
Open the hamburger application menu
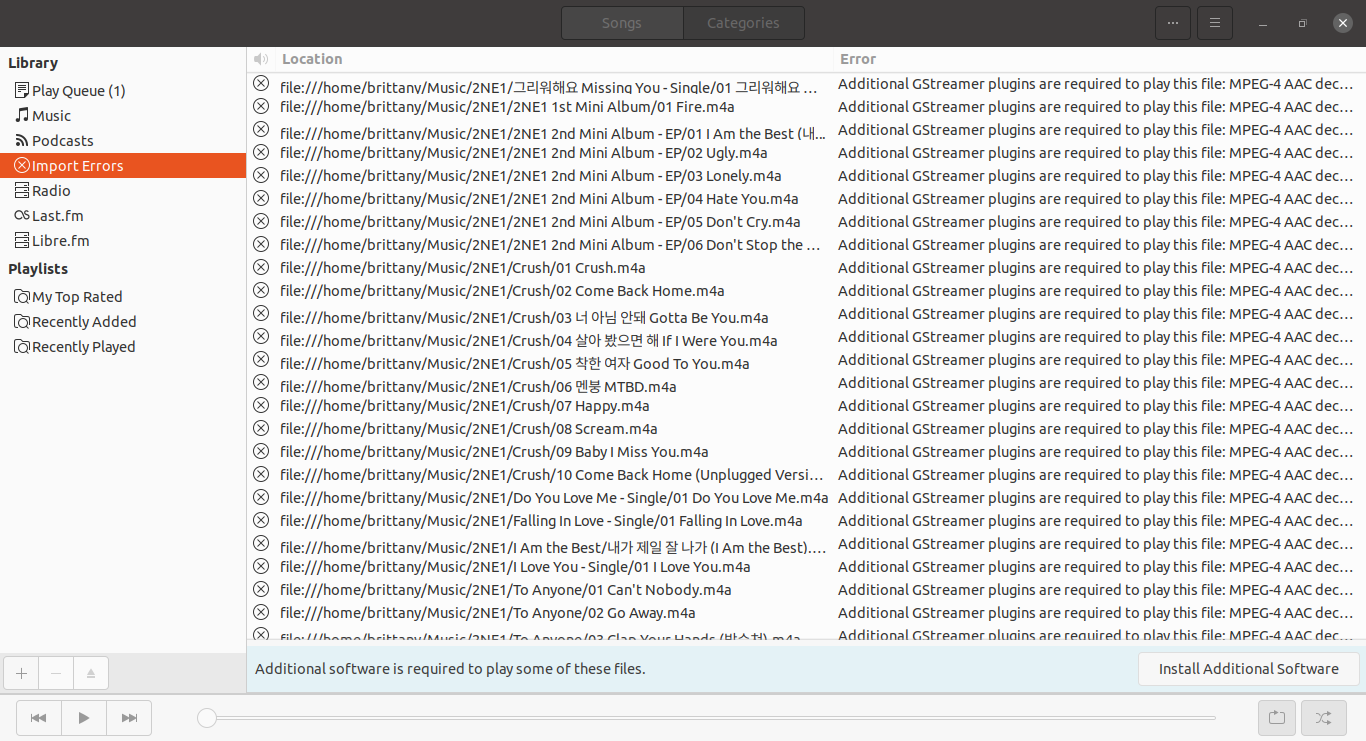pyautogui.click(x=1215, y=23)
